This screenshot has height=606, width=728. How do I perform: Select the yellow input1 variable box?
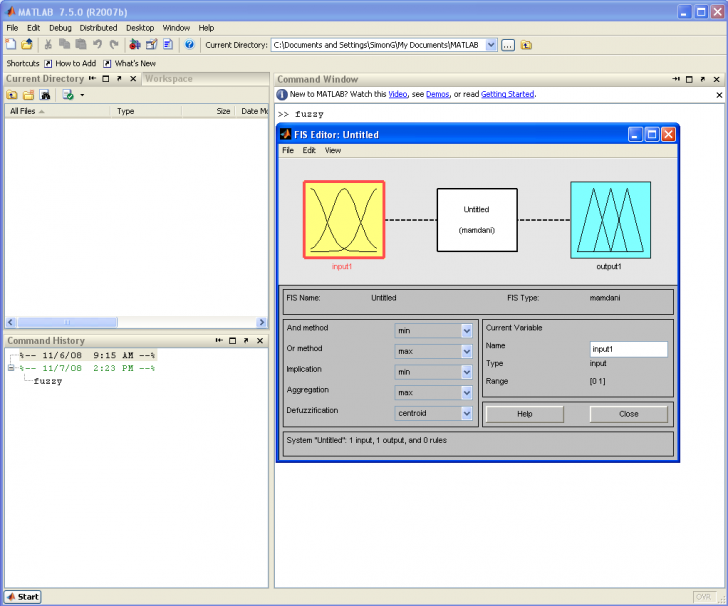344,220
